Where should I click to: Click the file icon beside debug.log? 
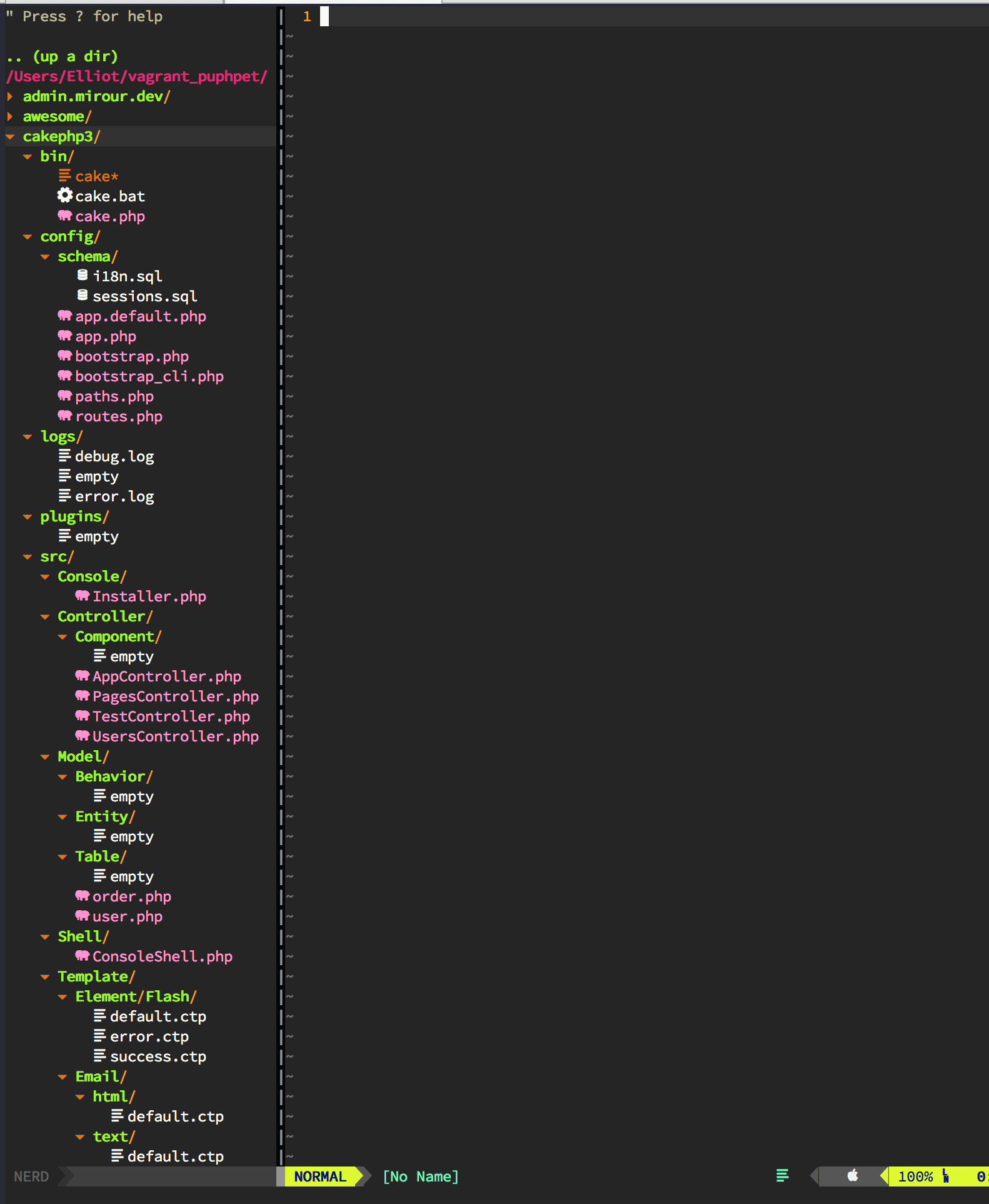click(65, 456)
